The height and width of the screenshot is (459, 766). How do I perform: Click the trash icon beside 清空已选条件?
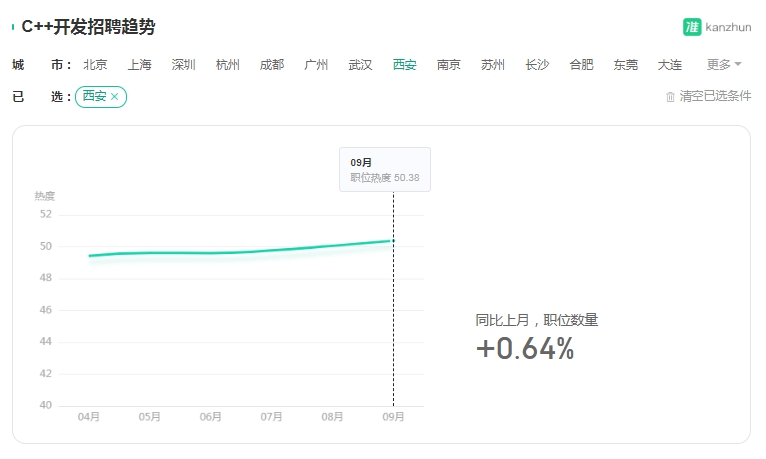(x=670, y=97)
